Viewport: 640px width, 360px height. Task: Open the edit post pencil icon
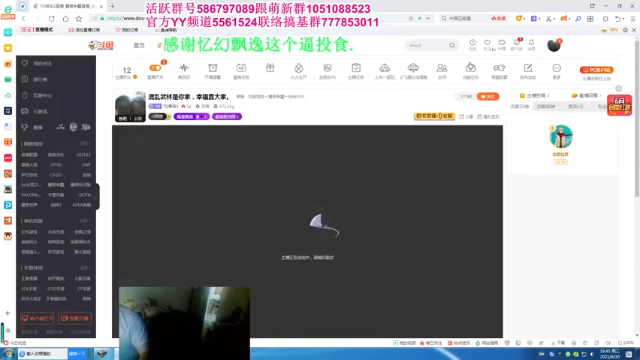pyautogui.click(x=528, y=68)
